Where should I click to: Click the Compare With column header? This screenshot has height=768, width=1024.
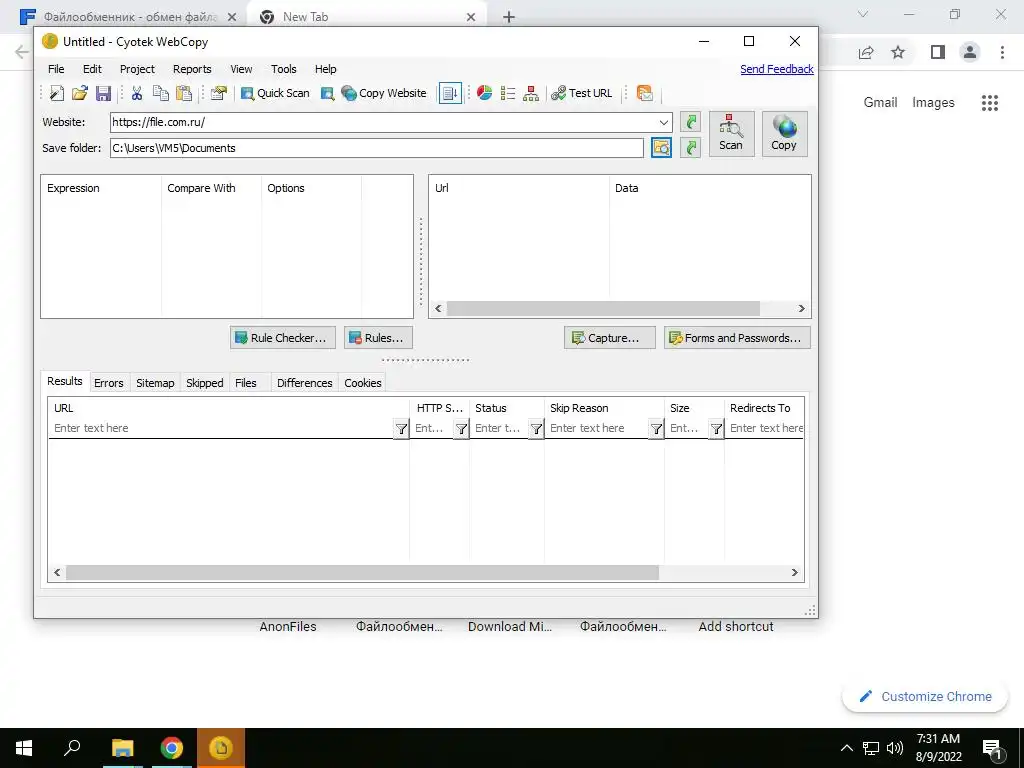click(x=212, y=188)
